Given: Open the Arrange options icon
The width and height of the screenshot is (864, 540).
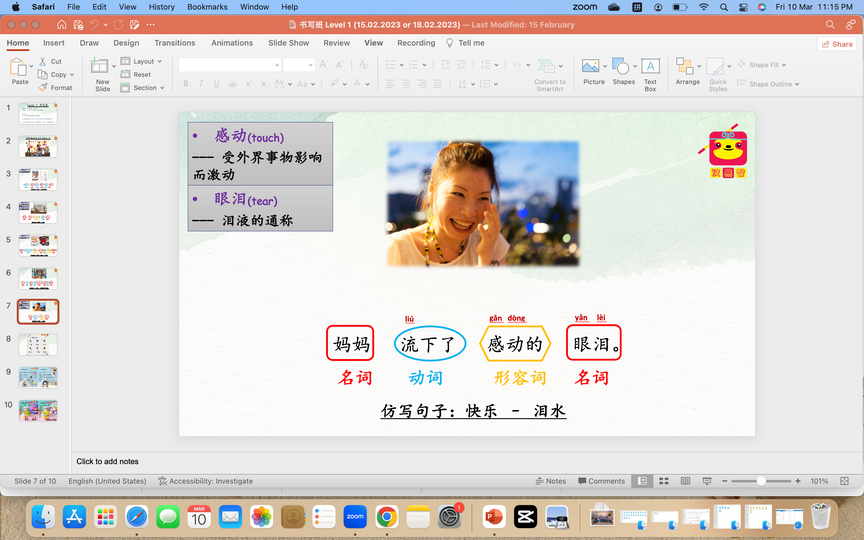Looking at the screenshot, I should pos(687,67).
